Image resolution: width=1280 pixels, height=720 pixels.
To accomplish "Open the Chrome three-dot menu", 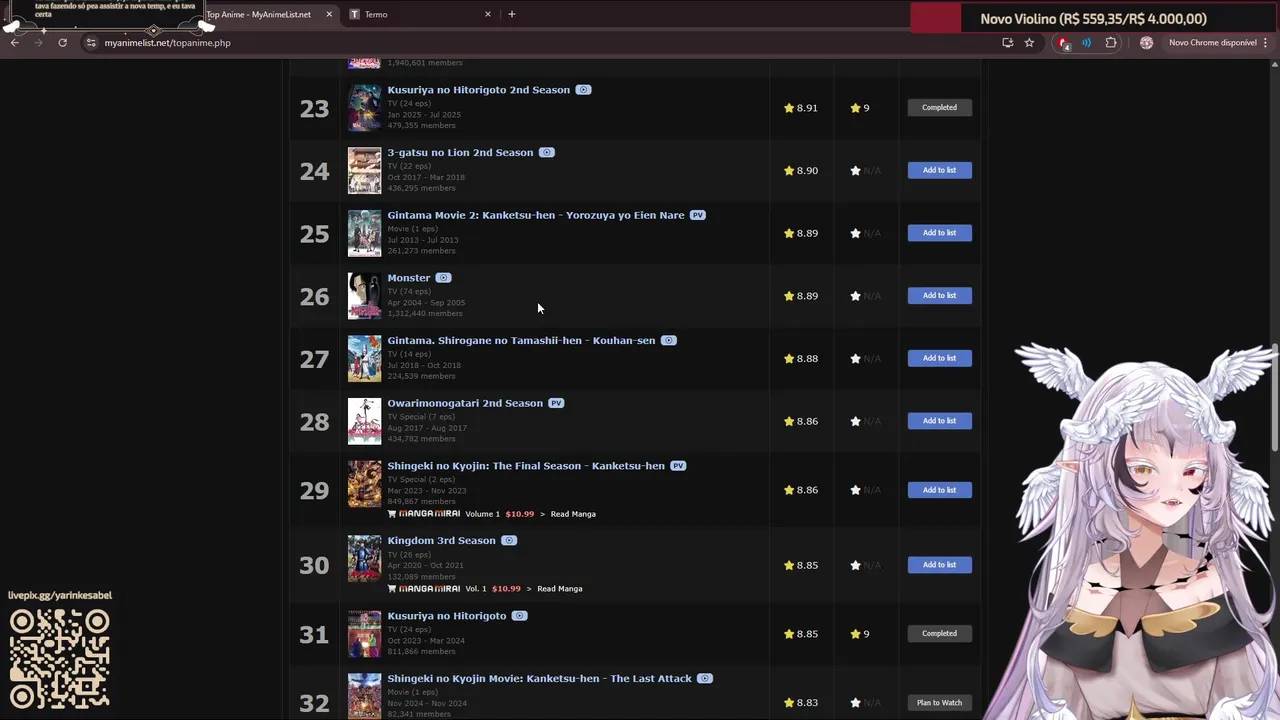I will point(1266,43).
